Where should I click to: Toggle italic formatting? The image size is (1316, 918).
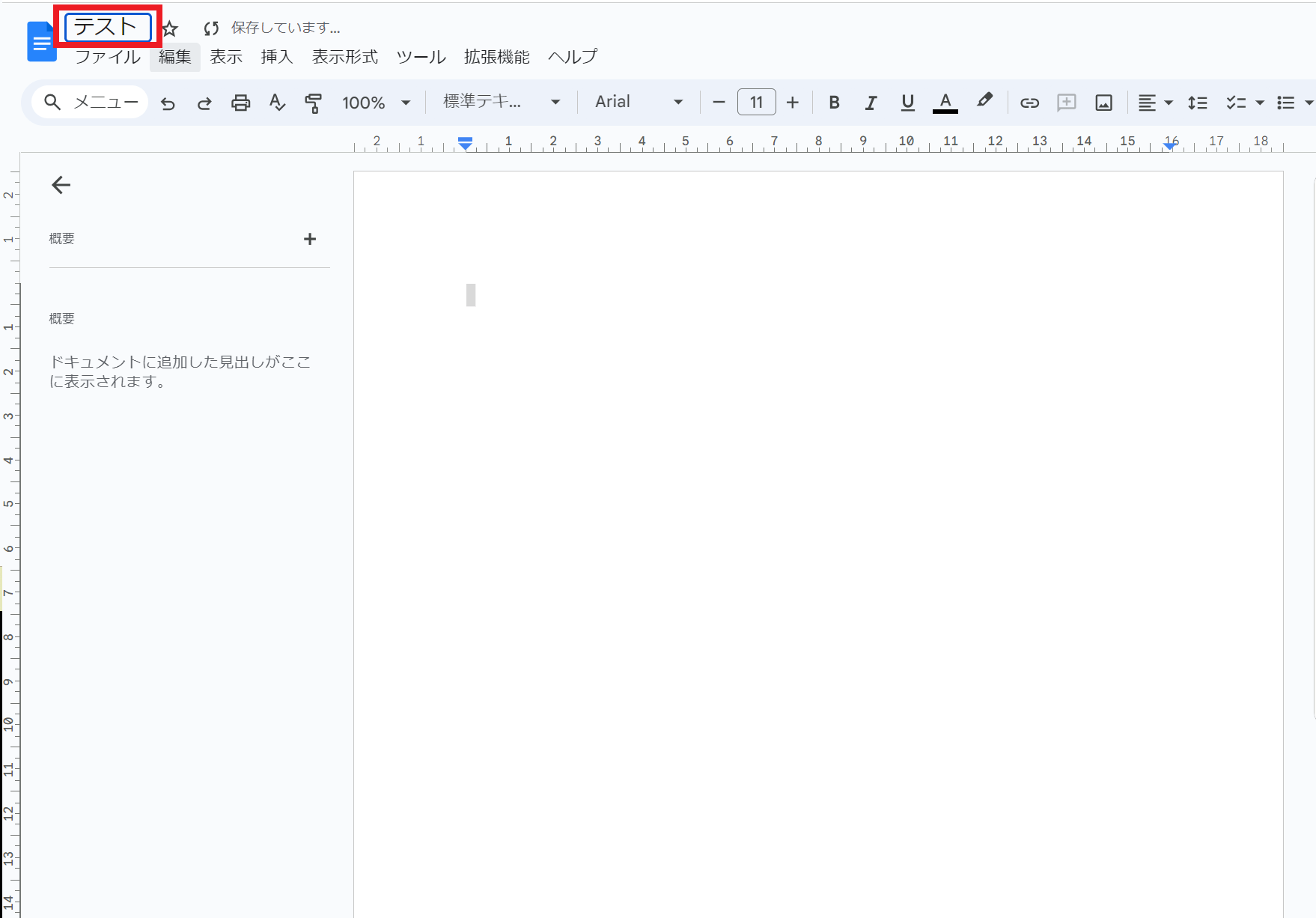[x=871, y=103]
